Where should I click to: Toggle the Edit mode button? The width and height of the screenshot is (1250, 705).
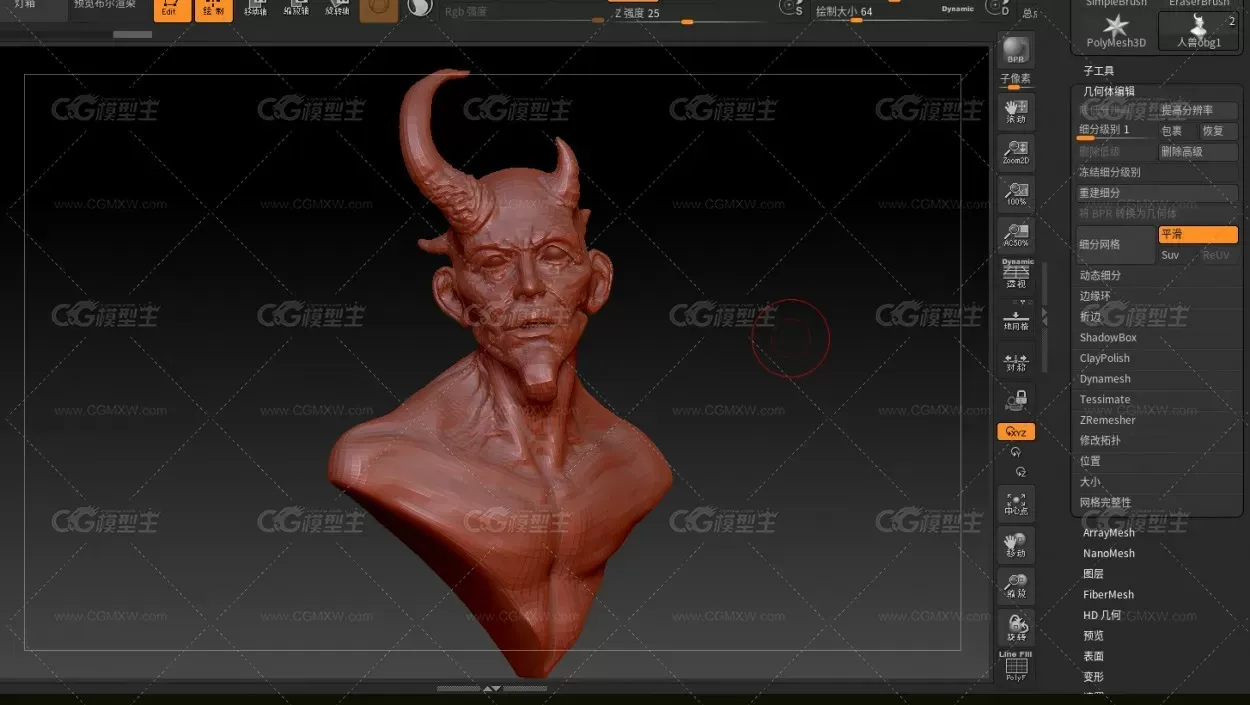tap(172, 9)
